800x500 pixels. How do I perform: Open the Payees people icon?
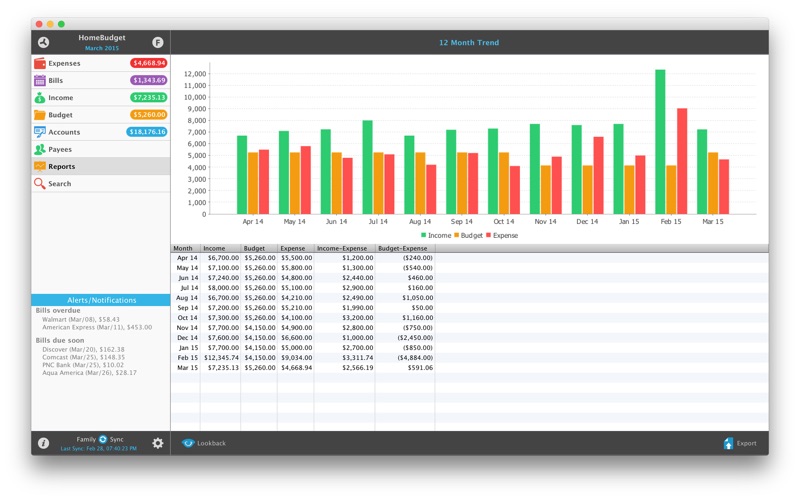point(40,149)
